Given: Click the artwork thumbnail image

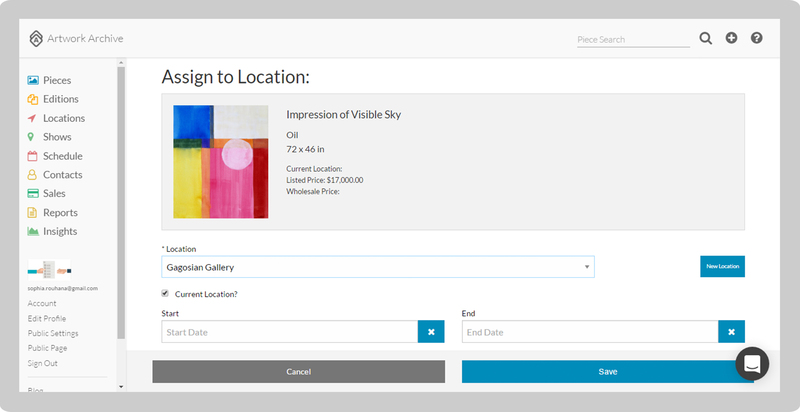Looking at the screenshot, I should point(220,162).
